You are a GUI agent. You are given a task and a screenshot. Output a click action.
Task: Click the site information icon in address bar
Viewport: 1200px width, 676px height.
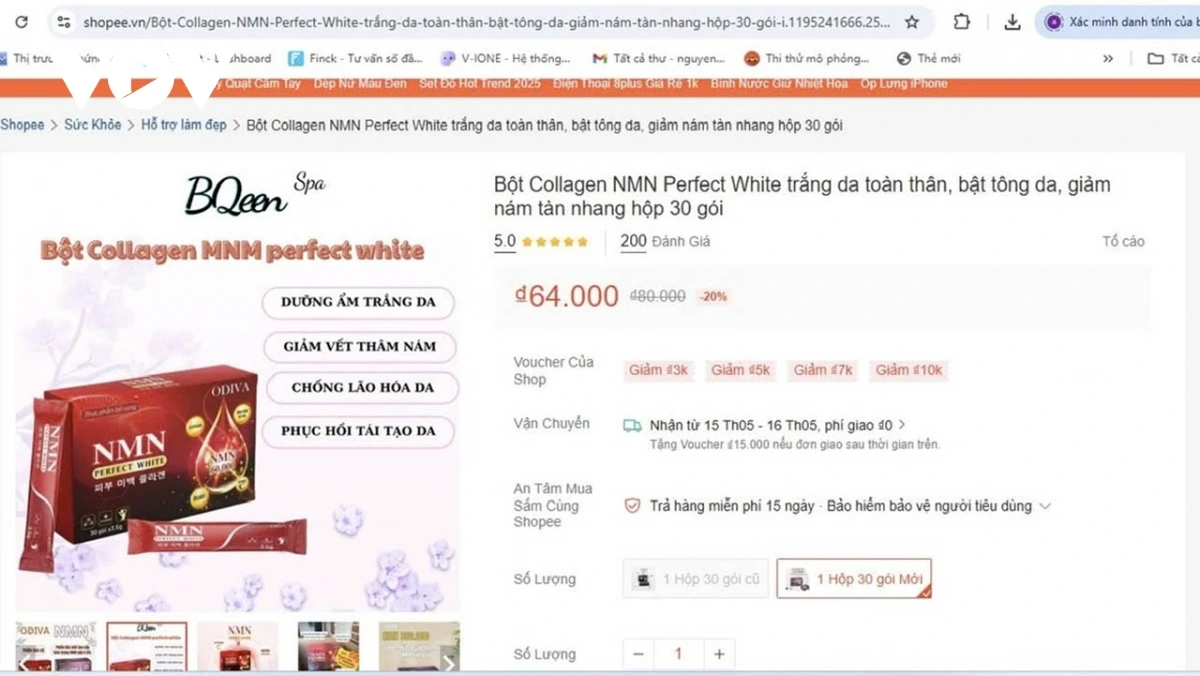coord(64,22)
